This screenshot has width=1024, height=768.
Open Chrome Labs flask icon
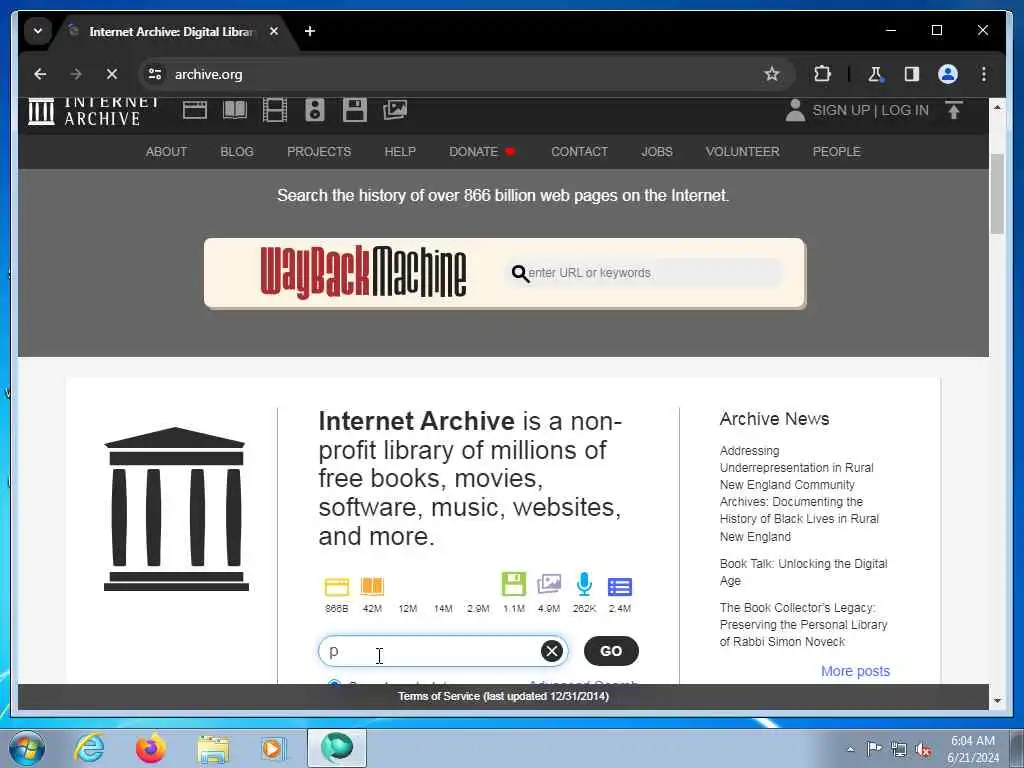tap(875, 74)
